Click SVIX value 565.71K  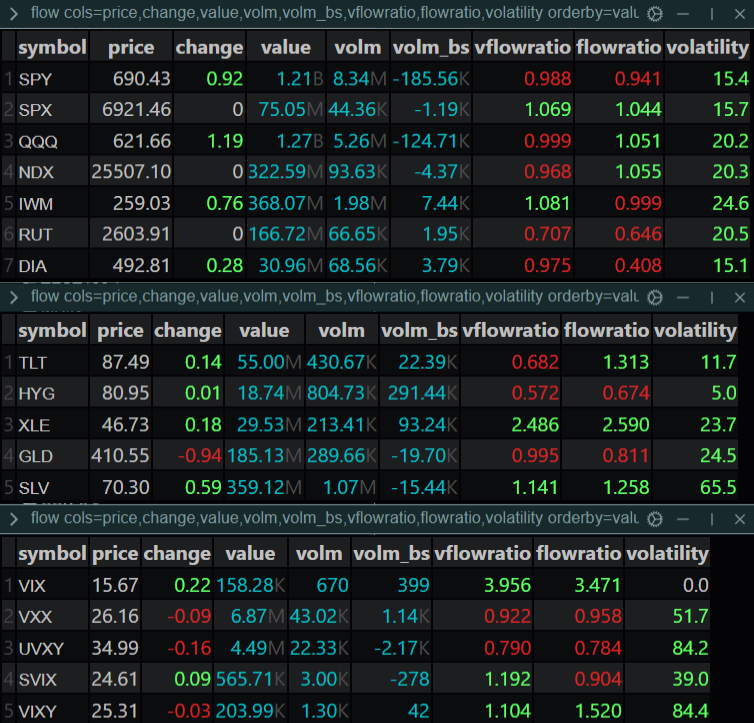click(251, 679)
